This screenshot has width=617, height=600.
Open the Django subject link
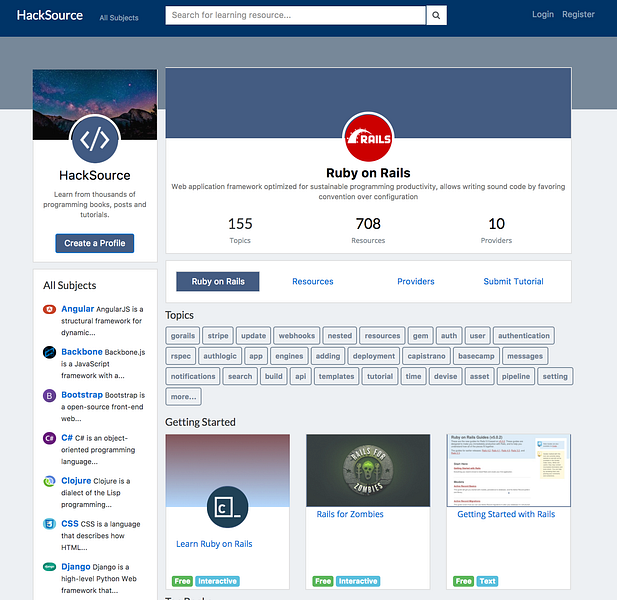tap(76, 567)
